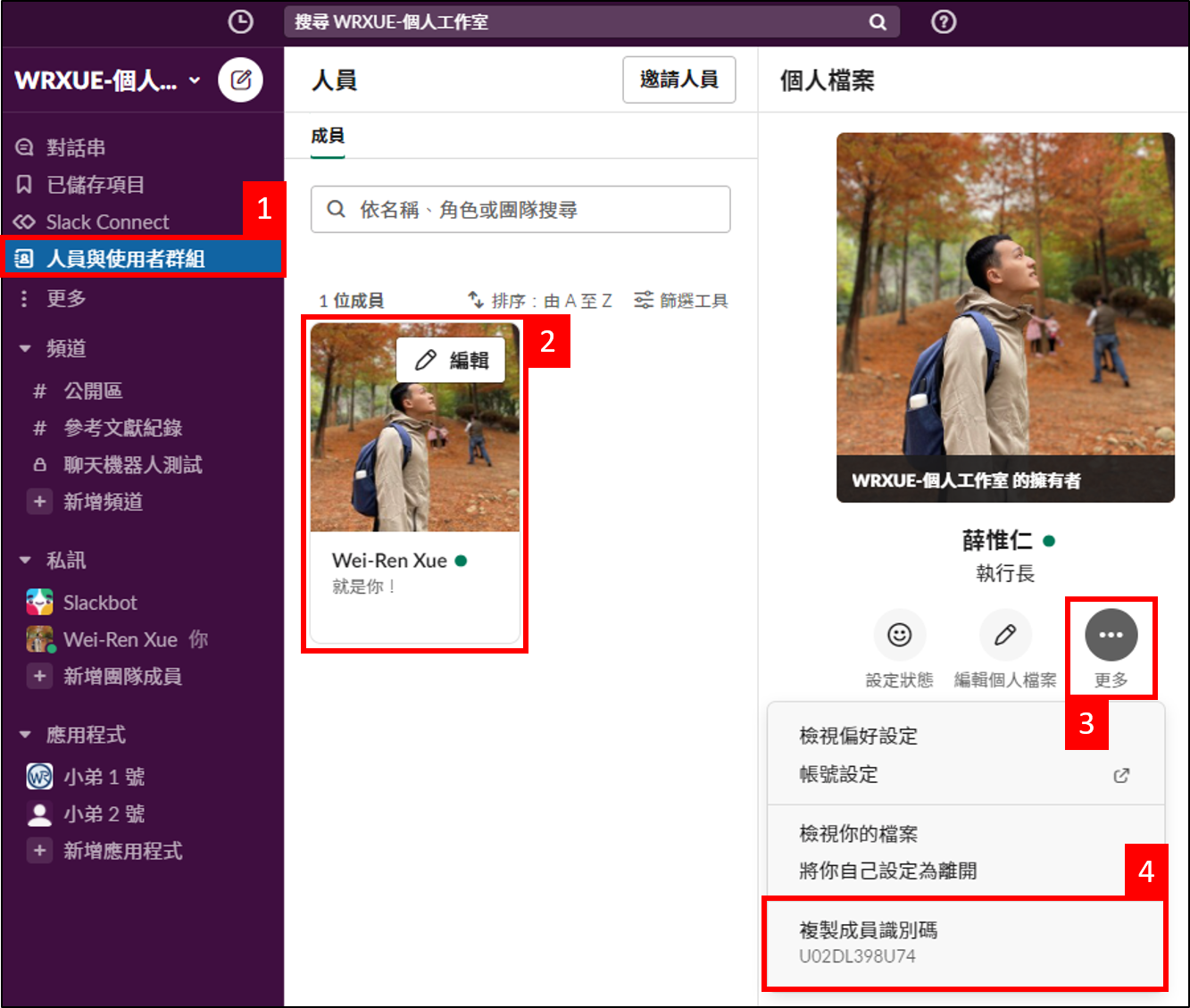Click the help question mark icon
This screenshot has height=1008, width=1190.
click(x=944, y=22)
